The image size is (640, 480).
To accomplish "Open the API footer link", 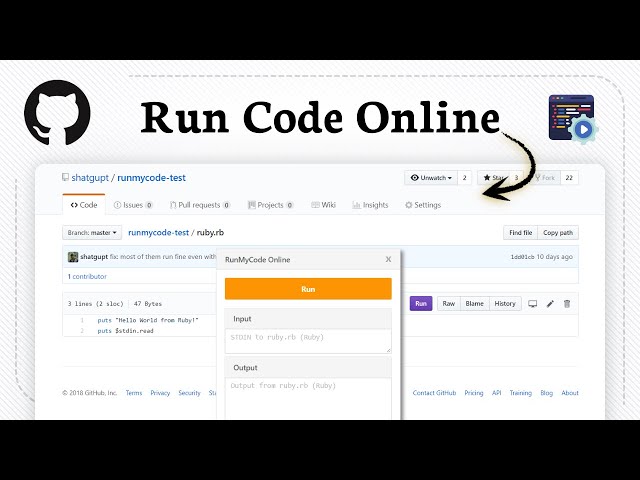I will pyautogui.click(x=496, y=393).
